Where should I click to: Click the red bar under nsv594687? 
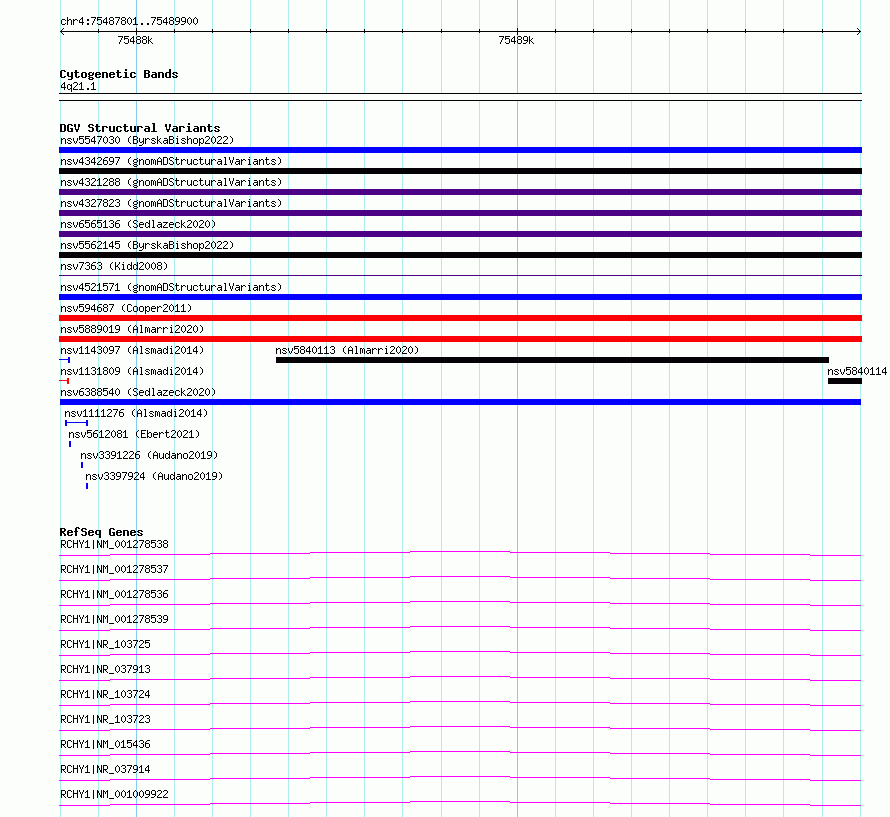coord(460,318)
